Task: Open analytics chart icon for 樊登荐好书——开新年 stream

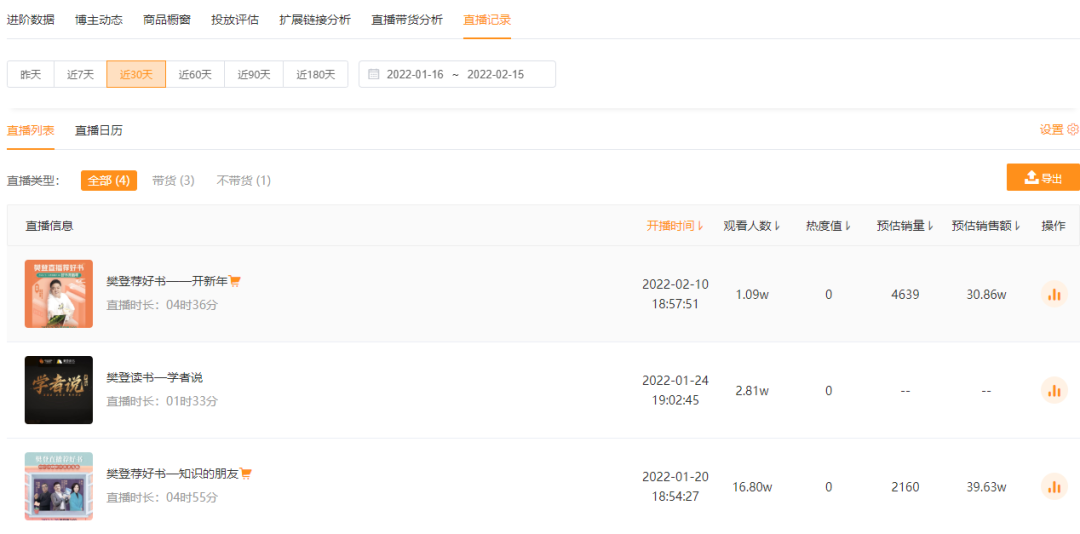Action: pyautogui.click(x=1054, y=294)
